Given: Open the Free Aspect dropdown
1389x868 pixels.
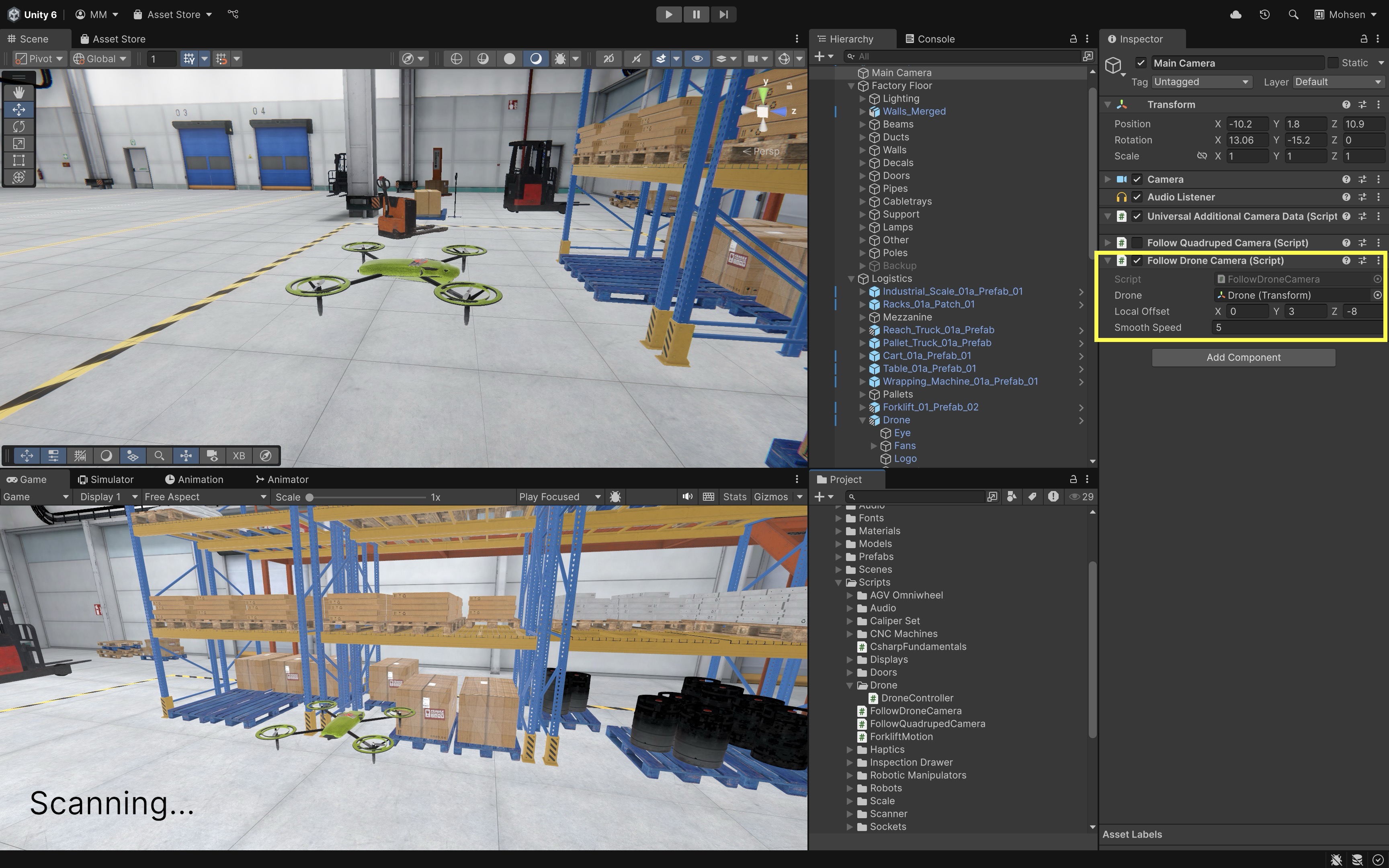Looking at the screenshot, I should [x=205, y=497].
